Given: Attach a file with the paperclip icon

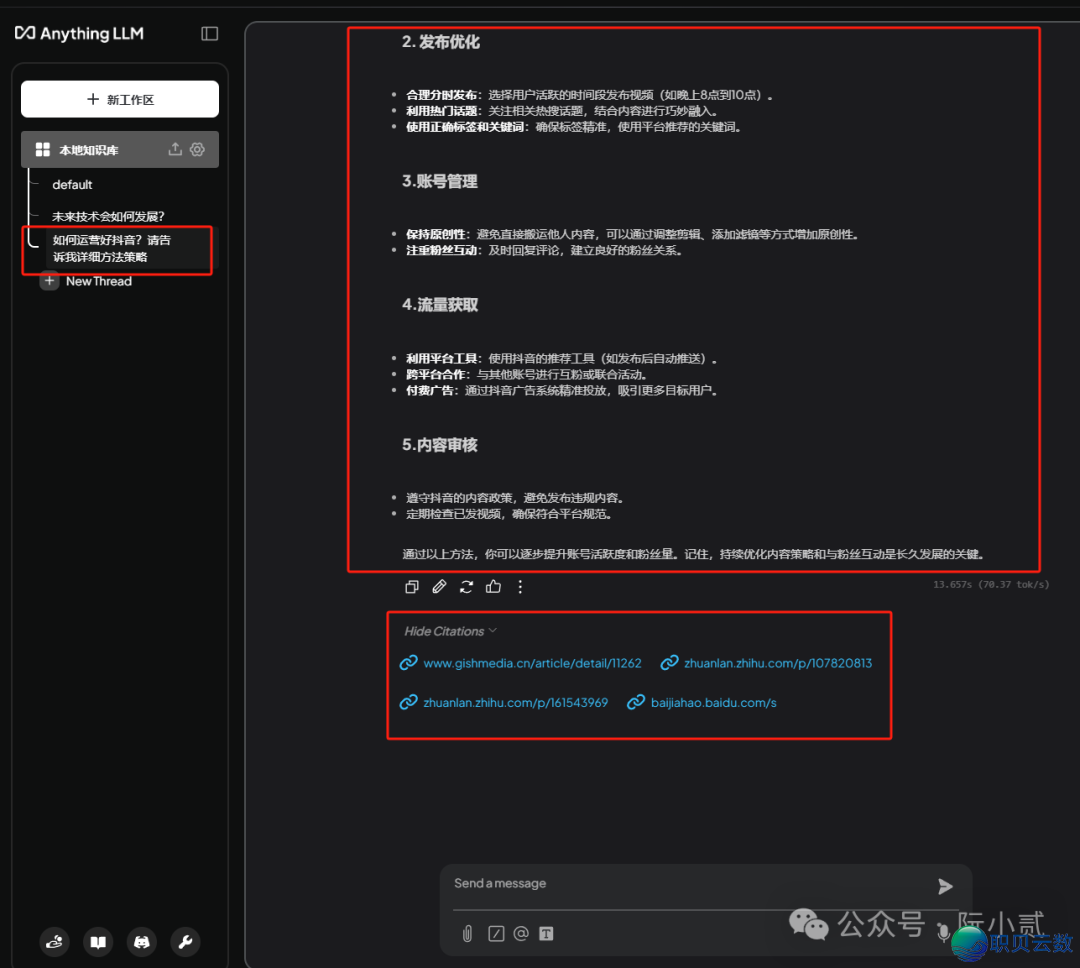Looking at the screenshot, I should 466,933.
